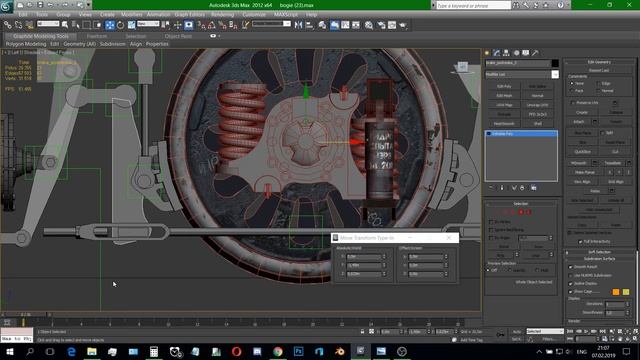Open the Key Filters Selected dropdown

(545, 331)
